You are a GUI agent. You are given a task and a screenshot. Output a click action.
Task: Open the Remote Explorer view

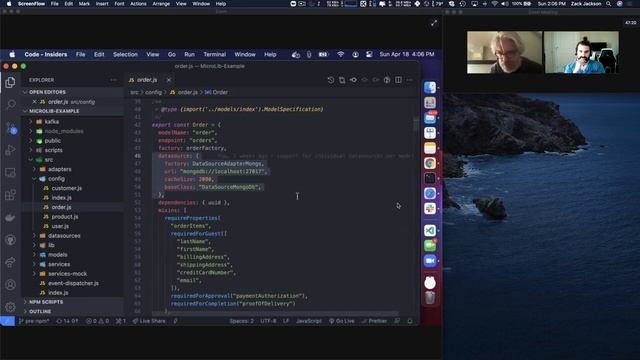(x=10, y=173)
